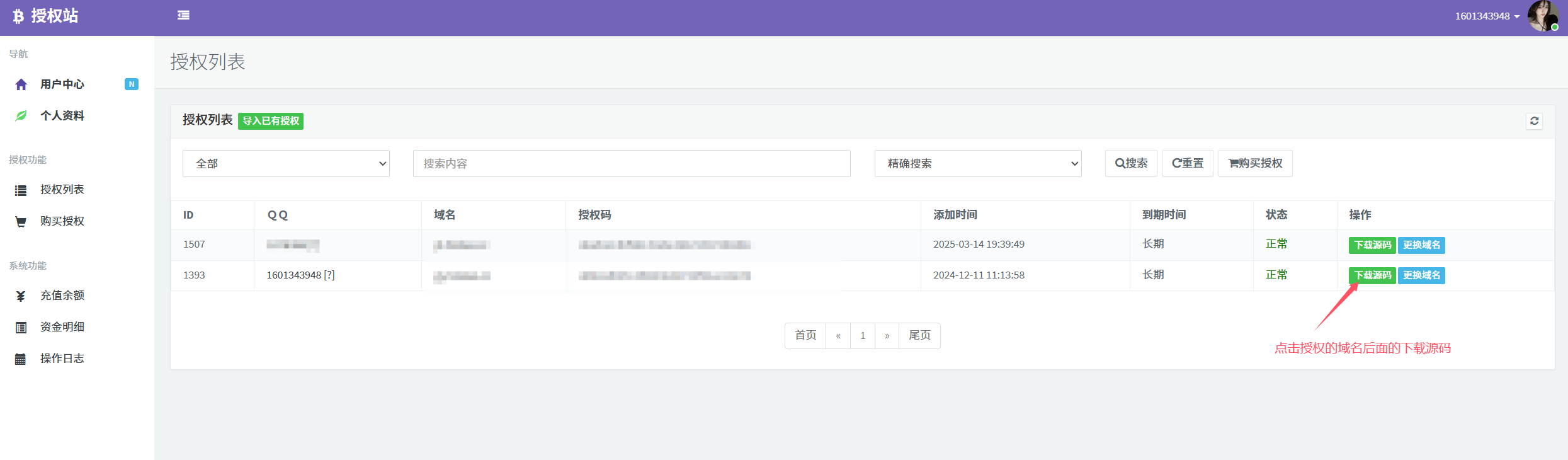Click the ledger icon beside 资金明细

point(21,328)
